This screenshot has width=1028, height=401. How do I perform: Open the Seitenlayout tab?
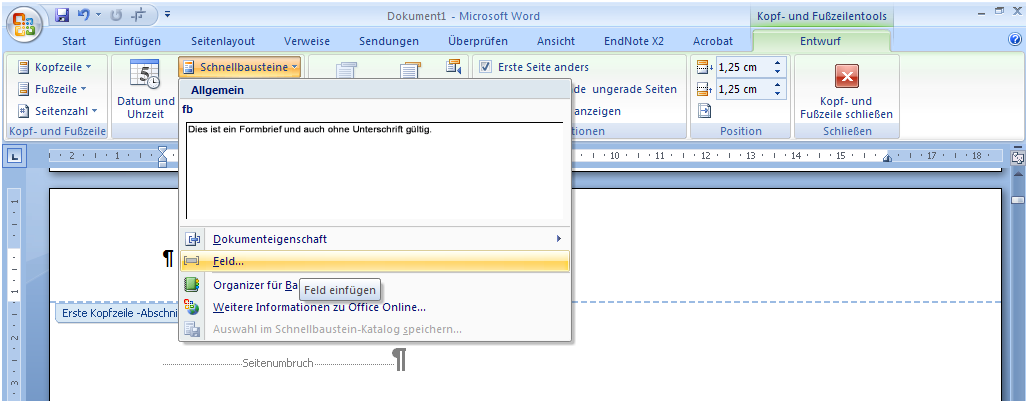coord(223,41)
